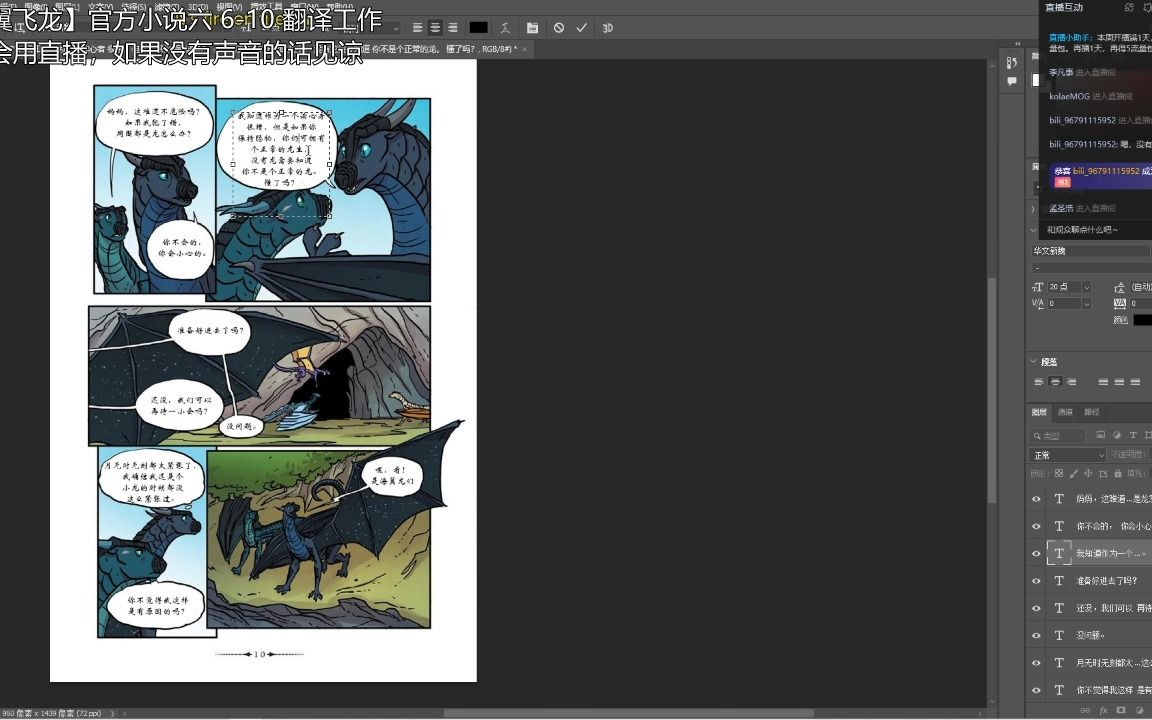The height and width of the screenshot is (720, 1152).
Task: Click paragraph right align icon
Action: pyautogui.click(x=1071, y=382)
